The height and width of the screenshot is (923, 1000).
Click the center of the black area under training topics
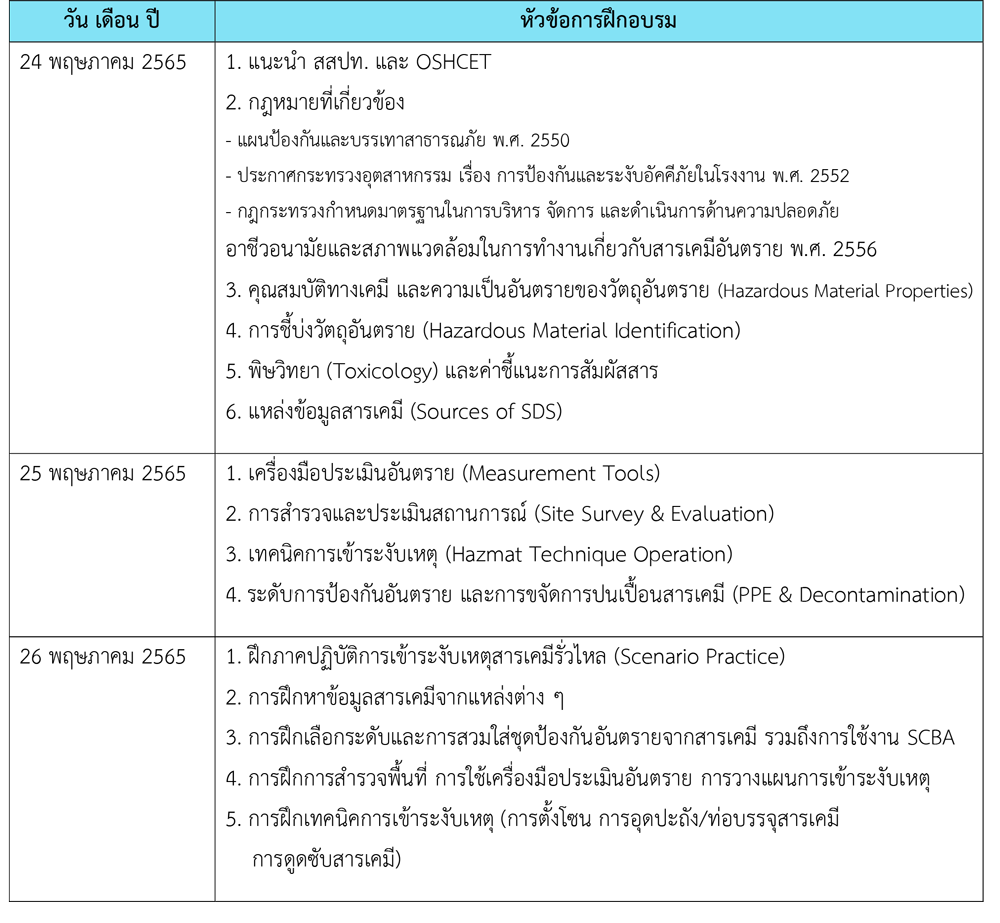tap(598, 470)
